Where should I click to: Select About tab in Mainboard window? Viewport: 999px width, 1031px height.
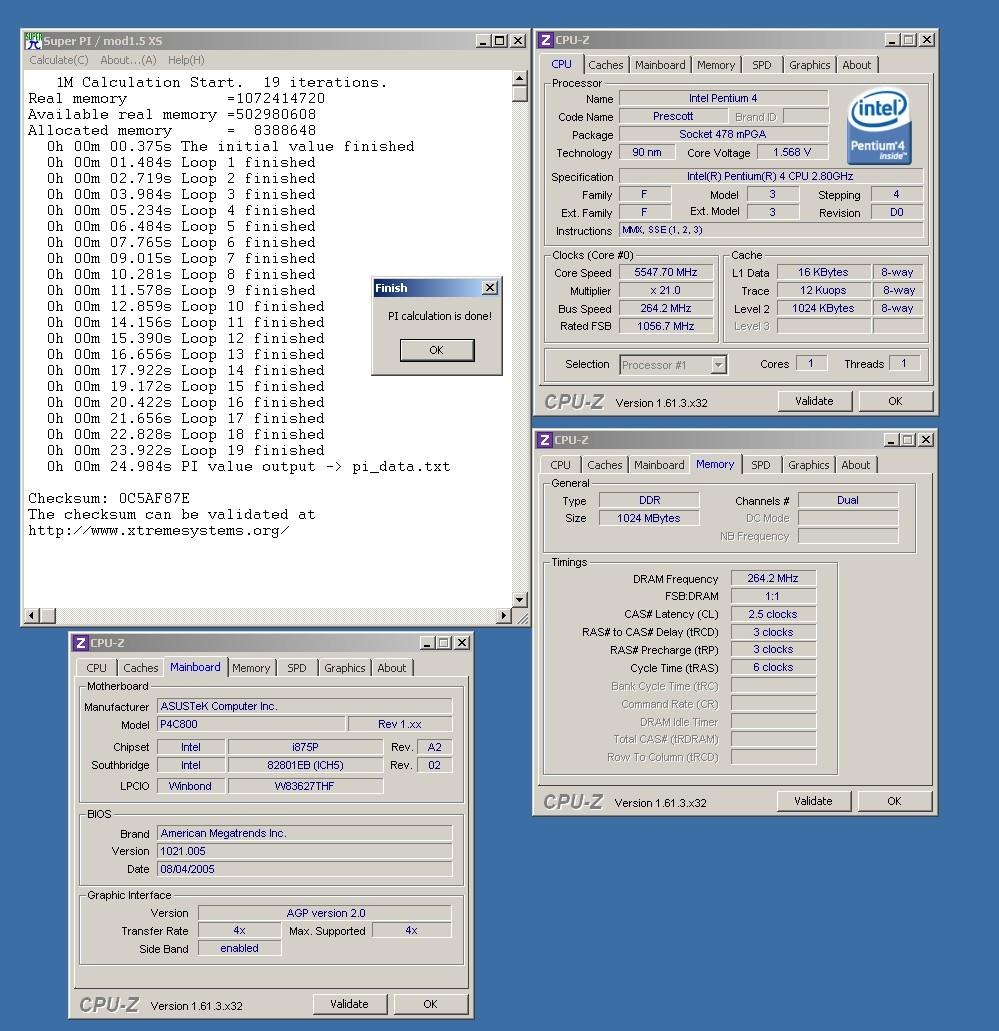pos(391,668)
